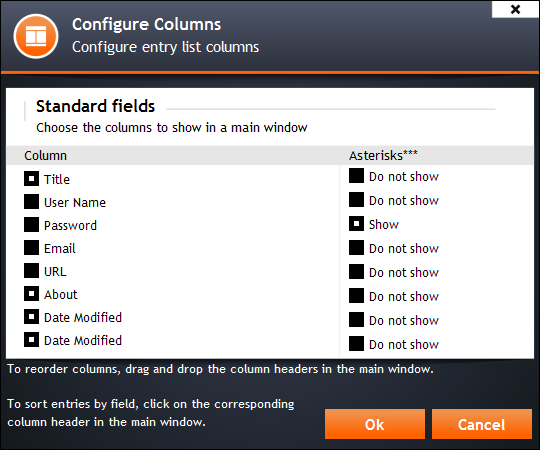
Task: Toggle the About column checkbox
Action: tap(31, 294)
